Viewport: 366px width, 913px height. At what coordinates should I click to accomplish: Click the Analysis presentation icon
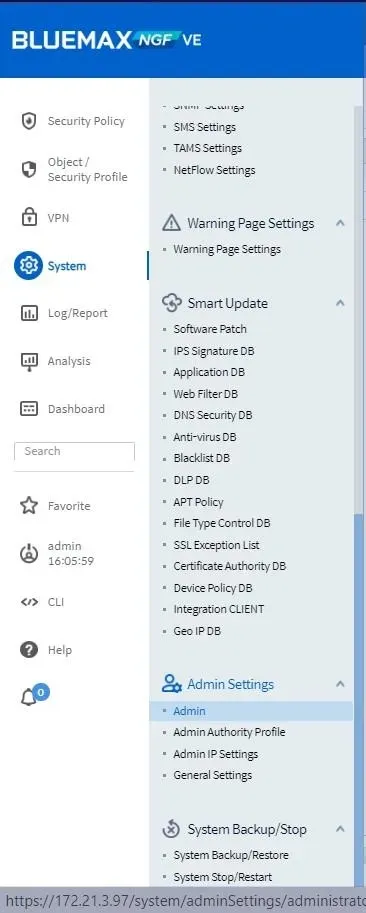29,362
